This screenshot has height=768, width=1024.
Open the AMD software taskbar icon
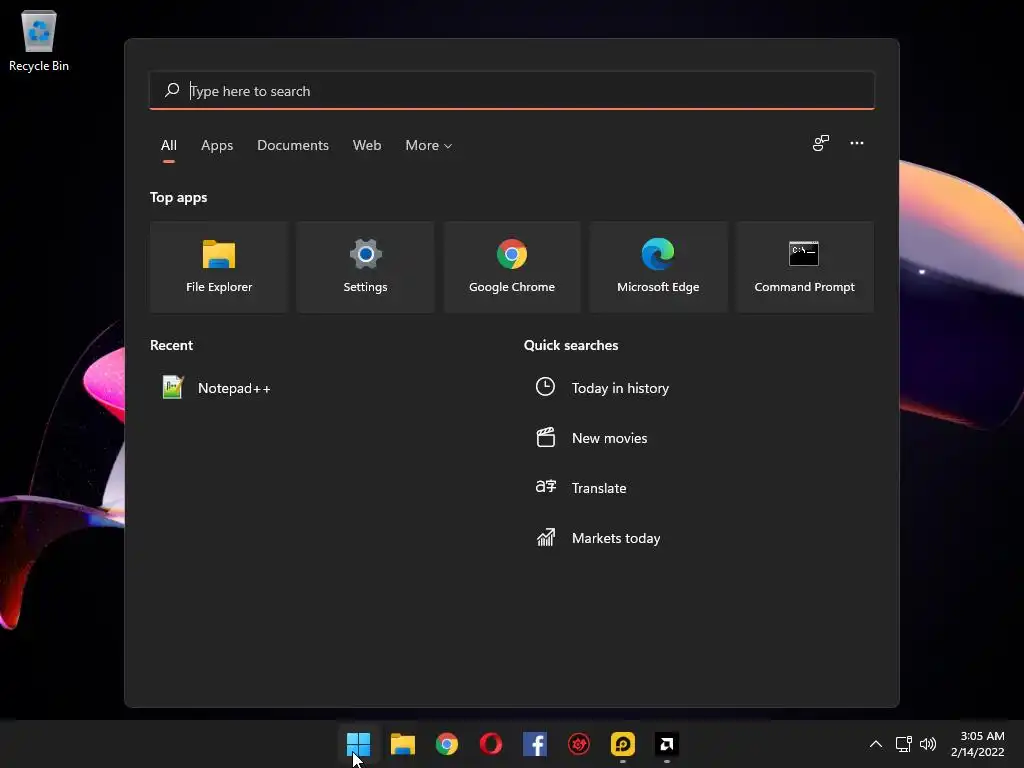pos(667,744)
